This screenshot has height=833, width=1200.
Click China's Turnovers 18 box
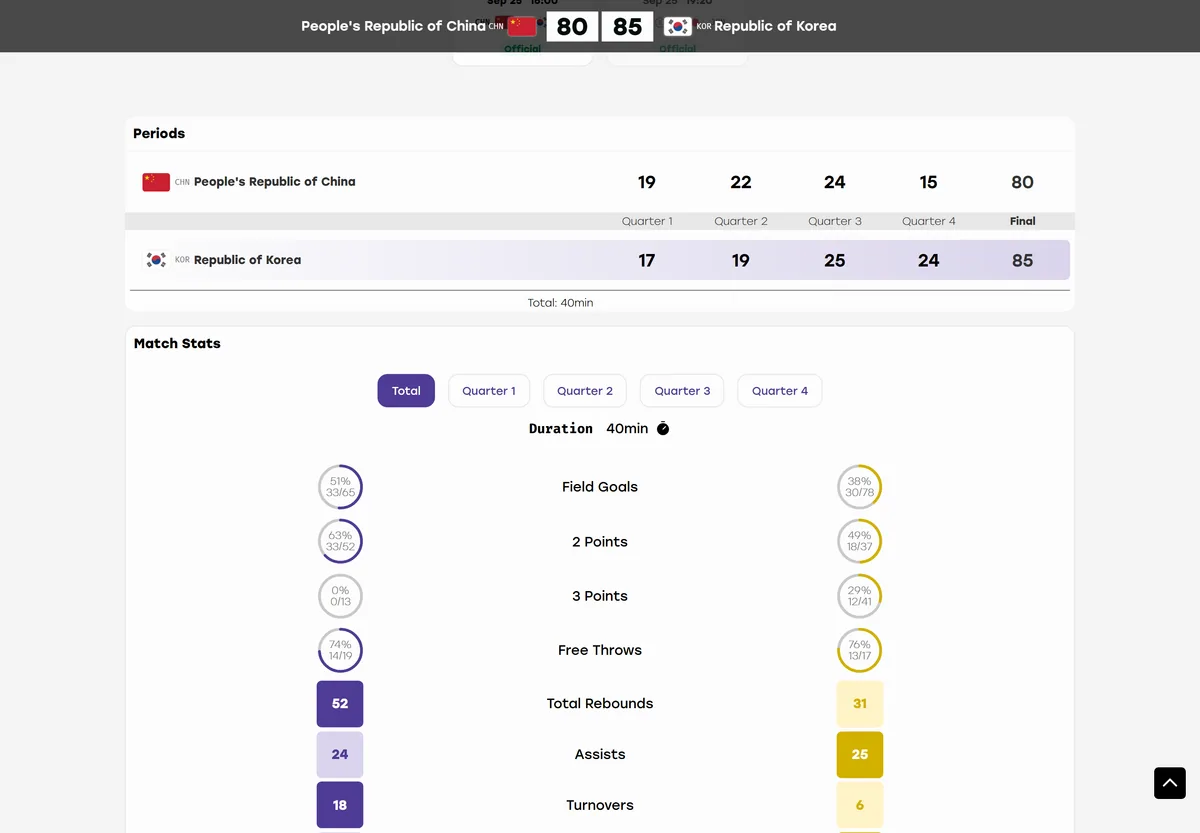click(340, 805)
